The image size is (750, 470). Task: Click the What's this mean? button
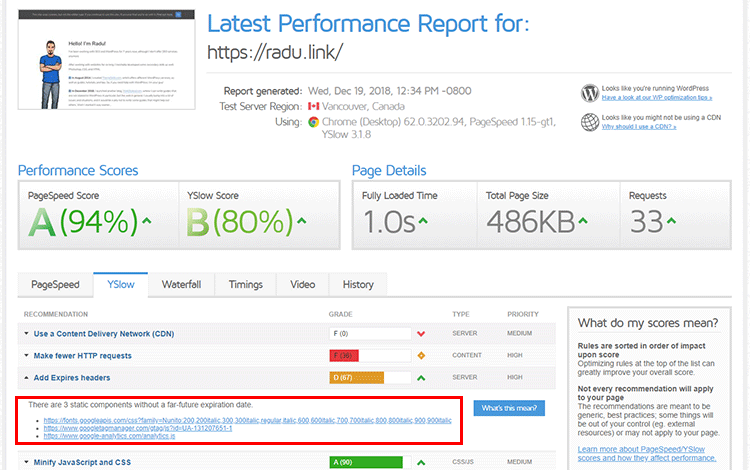click(x=509, y=408)
